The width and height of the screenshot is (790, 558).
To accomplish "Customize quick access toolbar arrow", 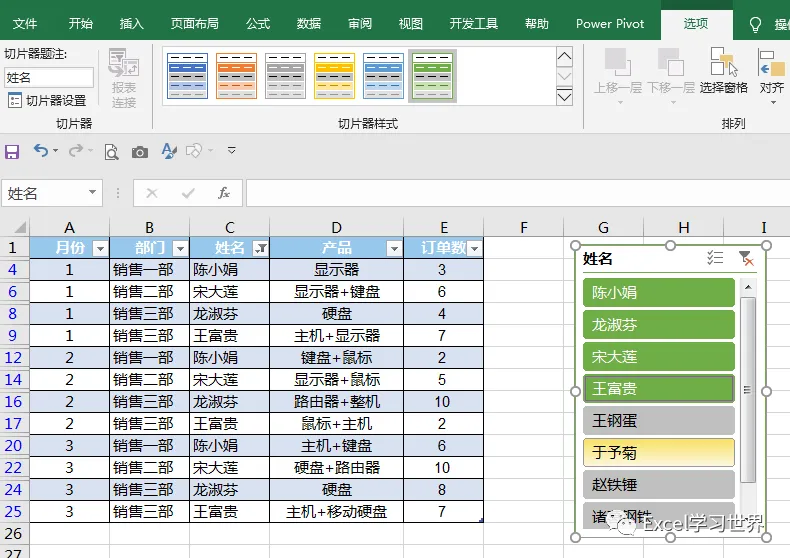I will [232, 150].
